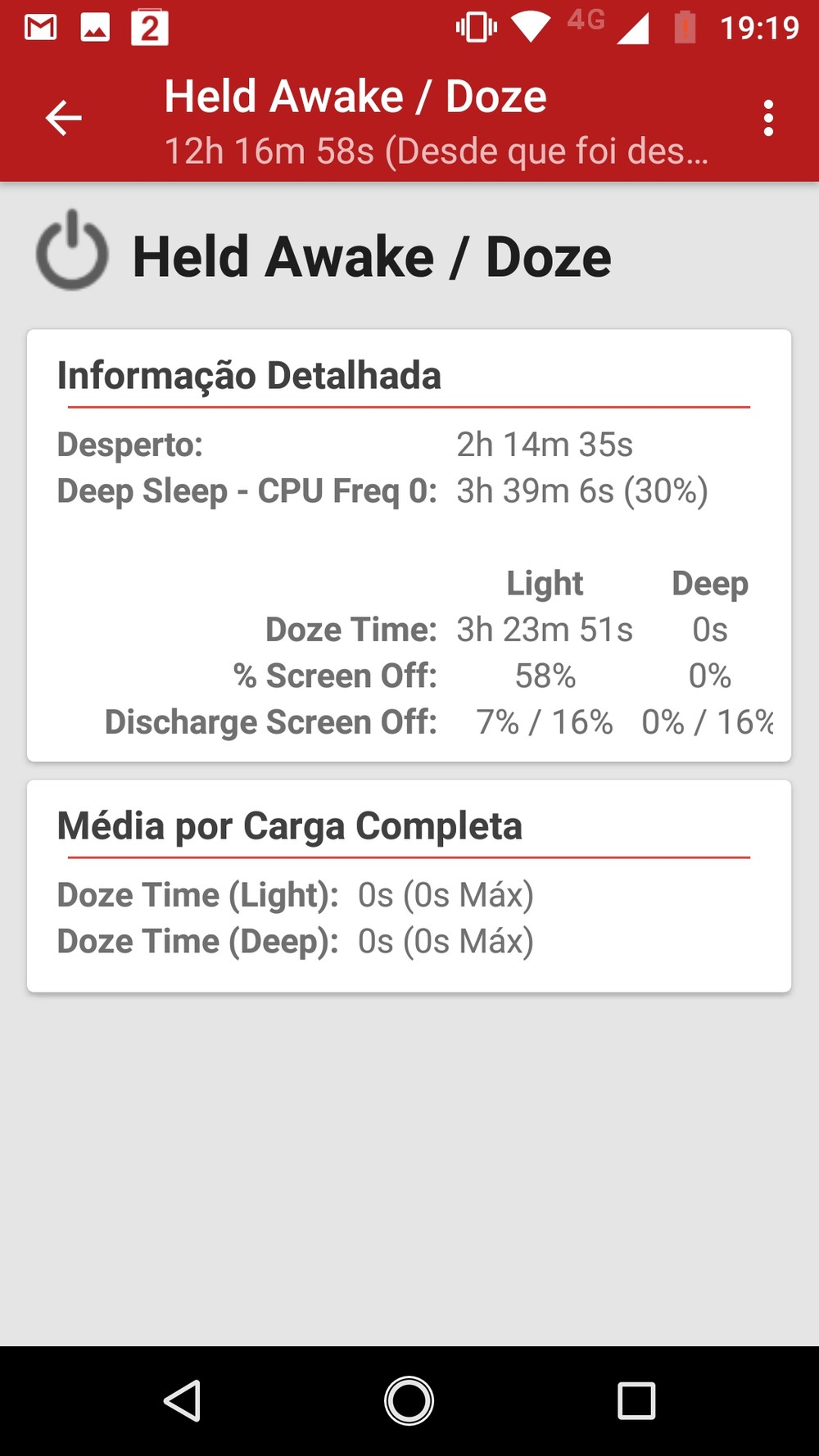
Task: Select the Média por Carga Completa header
Action: pos(289,825)
